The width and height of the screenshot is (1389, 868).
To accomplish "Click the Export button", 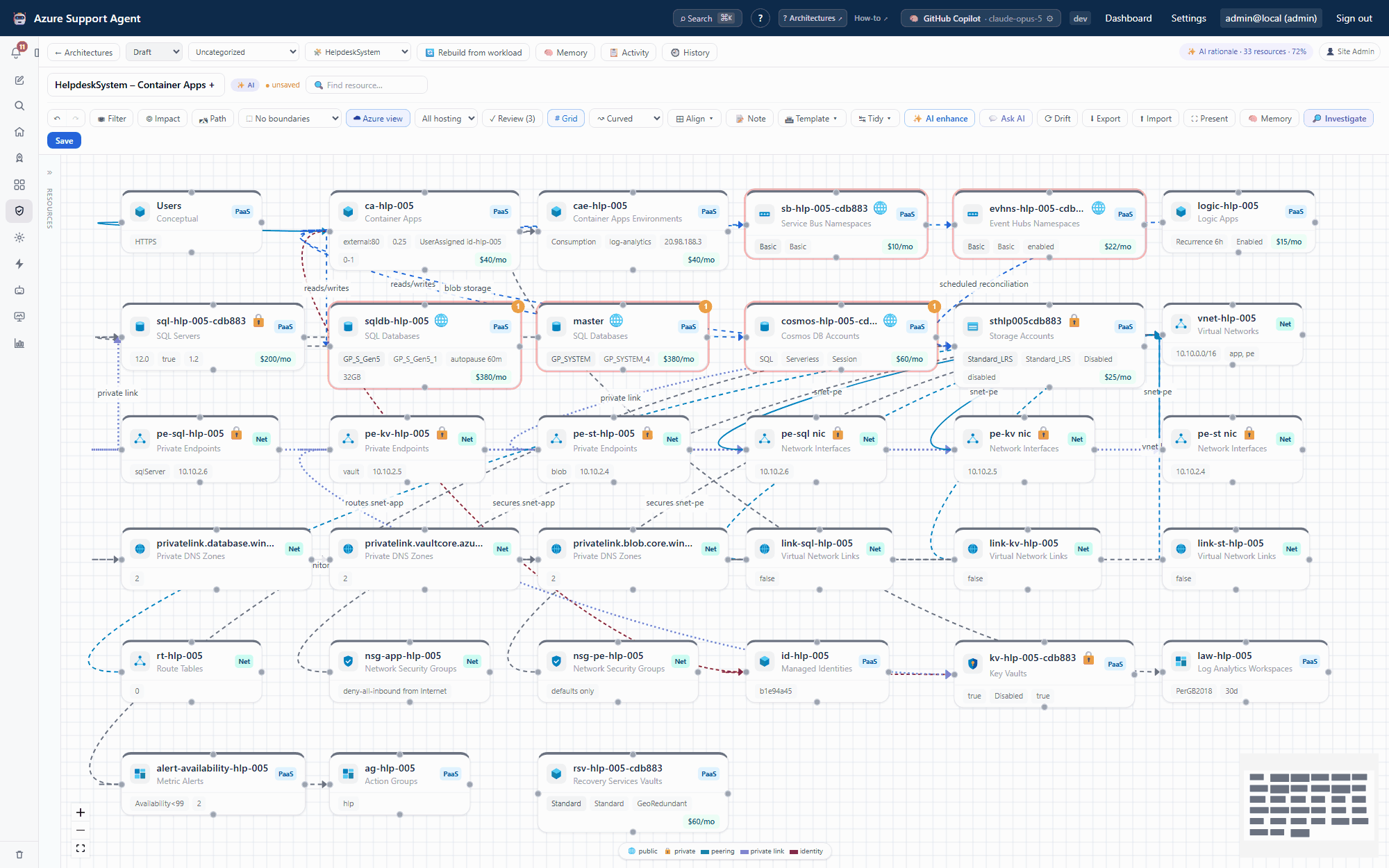I will (x=1105, y=119).
